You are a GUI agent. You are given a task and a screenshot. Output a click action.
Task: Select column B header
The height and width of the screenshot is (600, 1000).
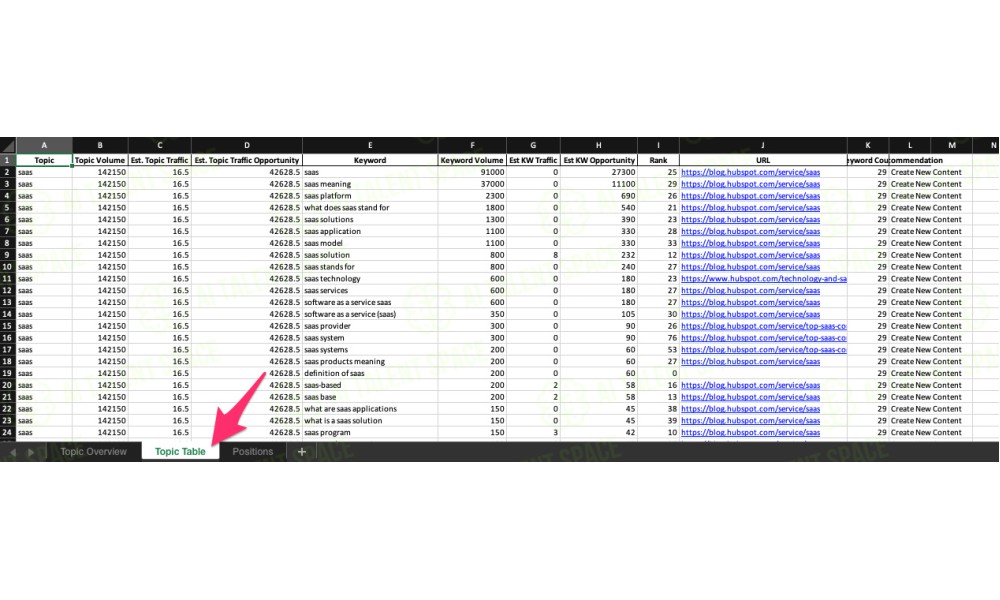[100, 145]
